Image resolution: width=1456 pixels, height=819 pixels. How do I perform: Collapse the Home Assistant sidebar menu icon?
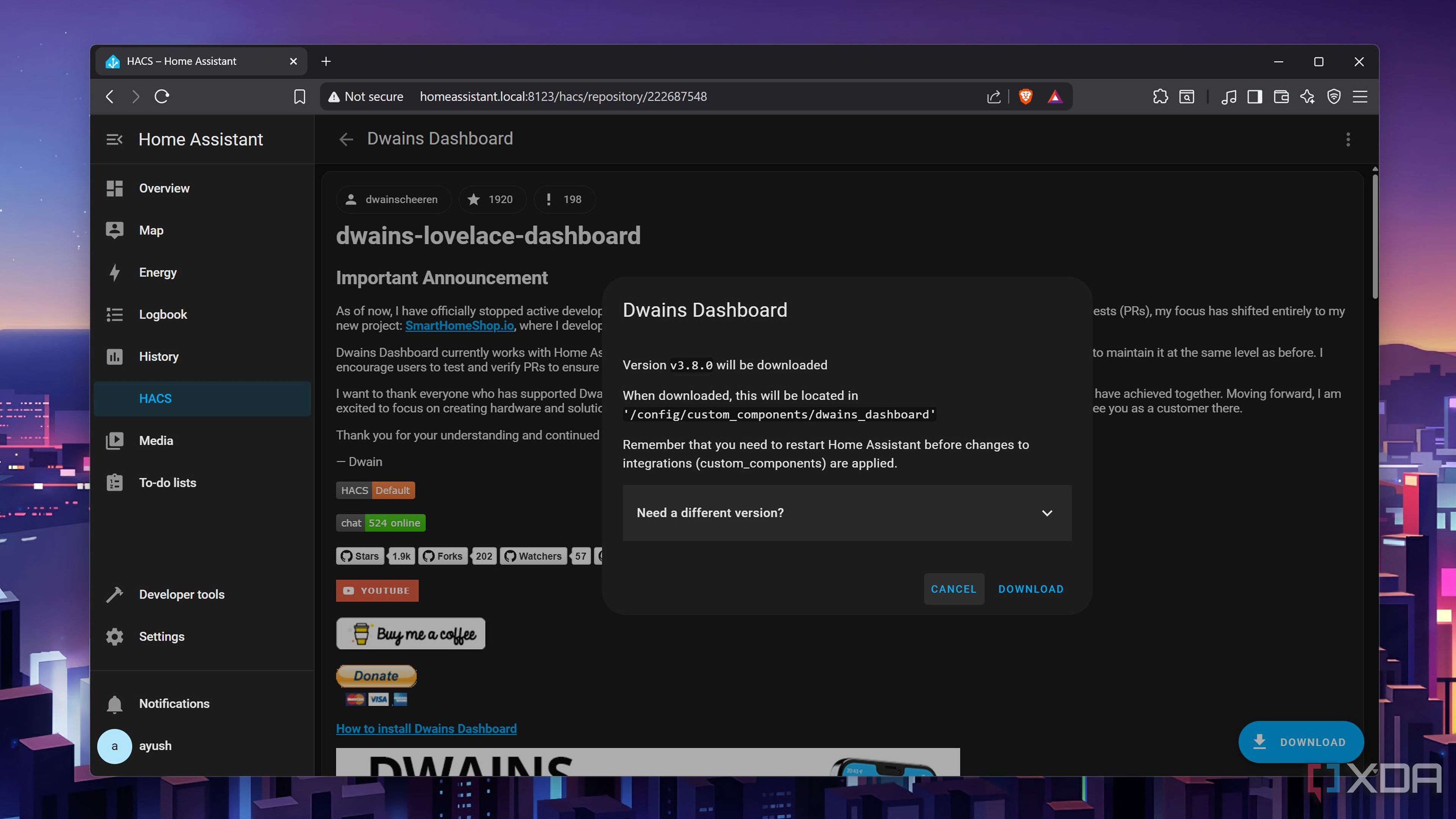114,140
